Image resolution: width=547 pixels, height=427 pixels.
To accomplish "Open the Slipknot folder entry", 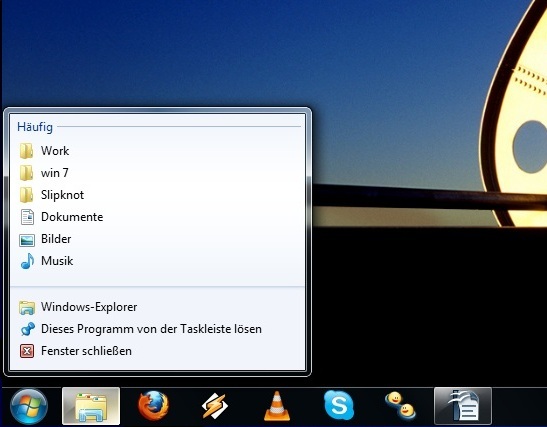I will pos(157,195).
